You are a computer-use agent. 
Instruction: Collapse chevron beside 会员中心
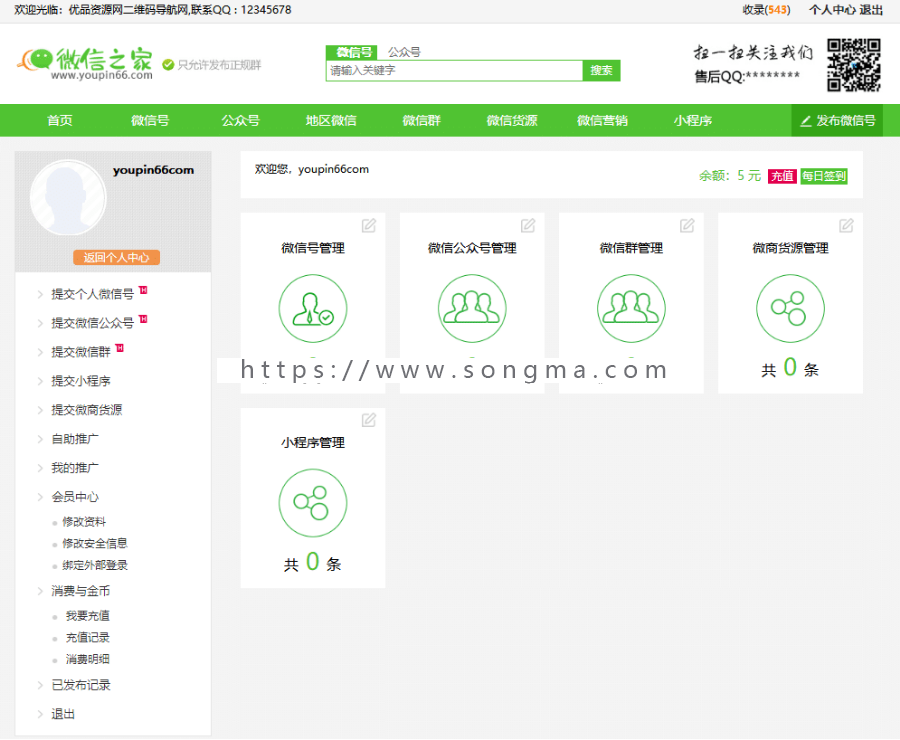click(40, 497)
